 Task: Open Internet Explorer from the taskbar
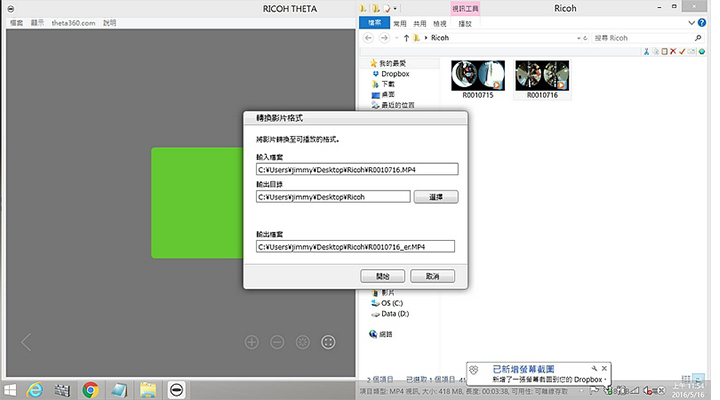click(35, 390)
